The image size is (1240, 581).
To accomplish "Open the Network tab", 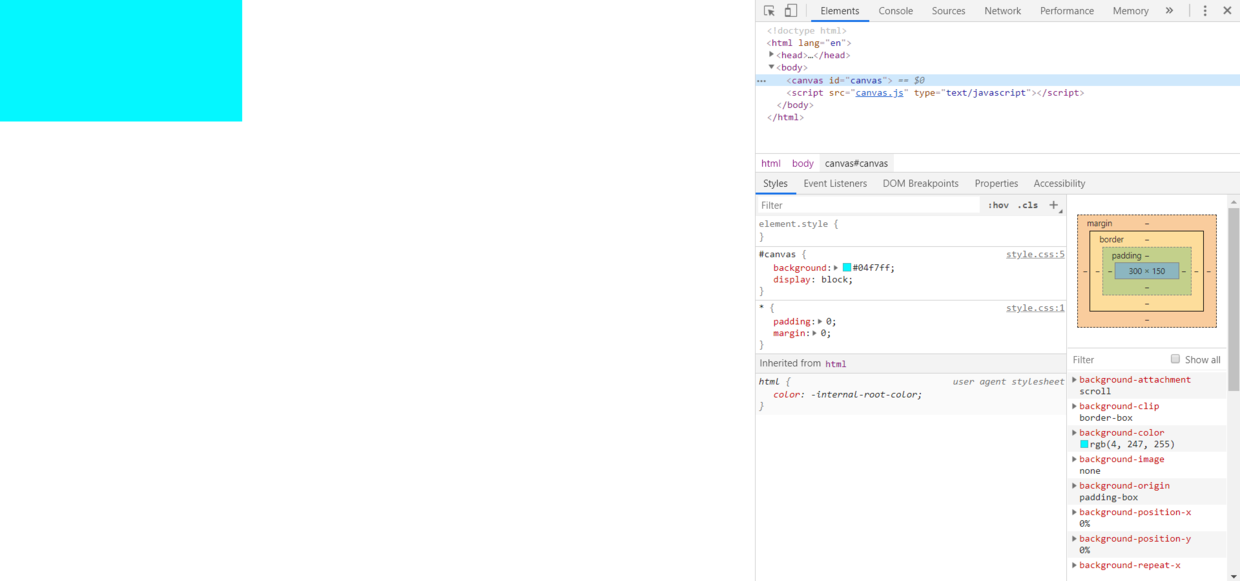I will click(x=1002, y=11).
